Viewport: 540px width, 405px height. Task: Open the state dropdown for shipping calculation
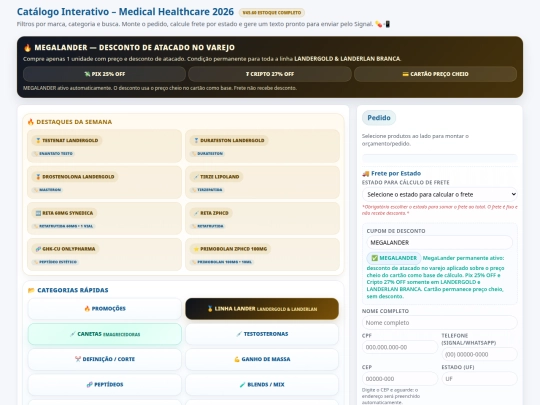439,195
